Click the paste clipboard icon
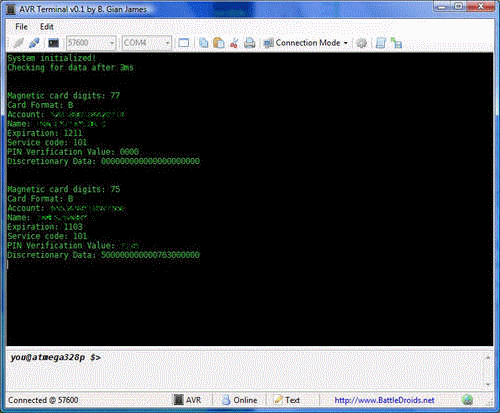The height and width of the screenshot is (413, 500). point(219,43)
